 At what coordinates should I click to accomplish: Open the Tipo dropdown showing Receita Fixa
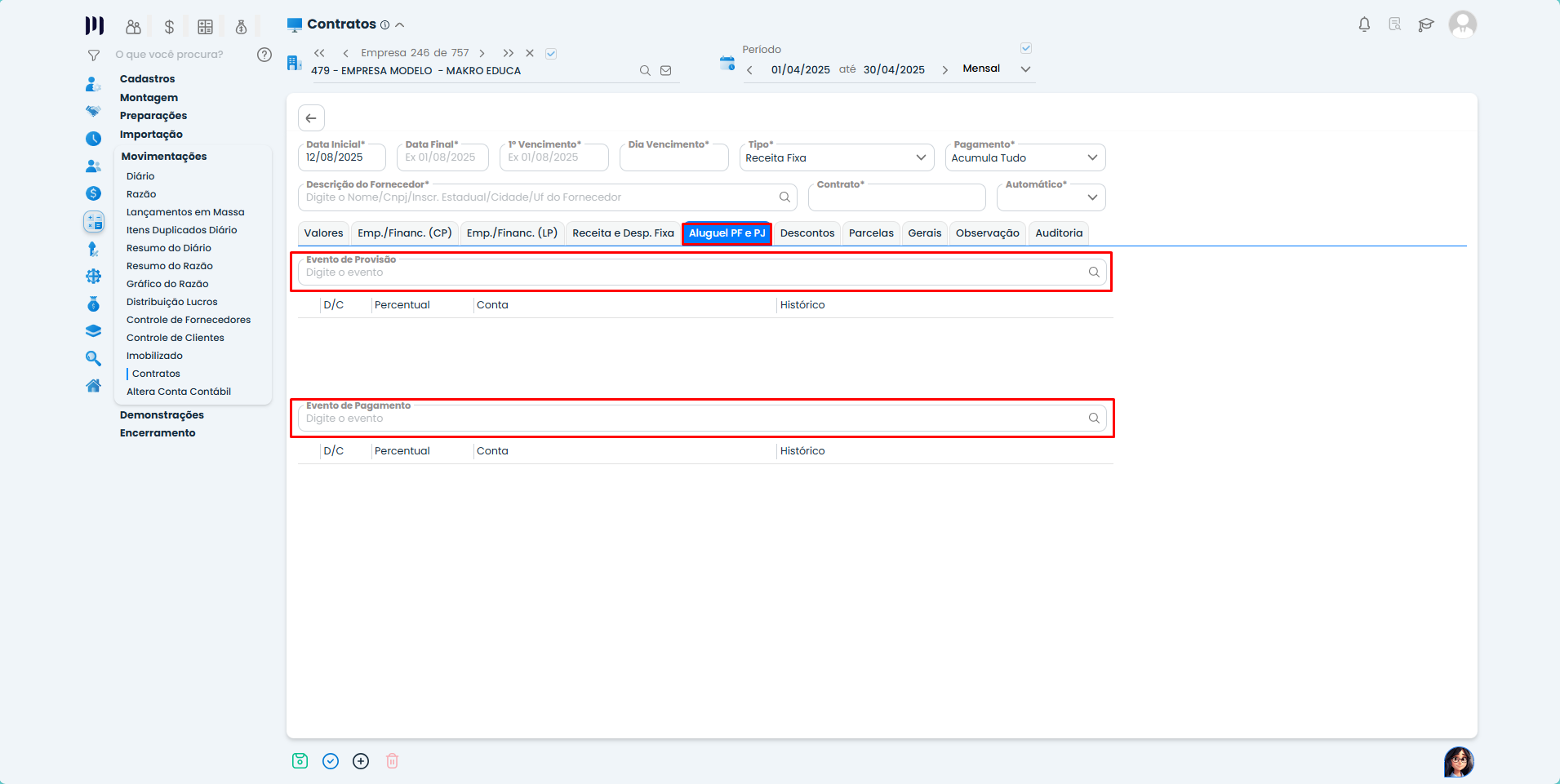[x=837, y=158]
